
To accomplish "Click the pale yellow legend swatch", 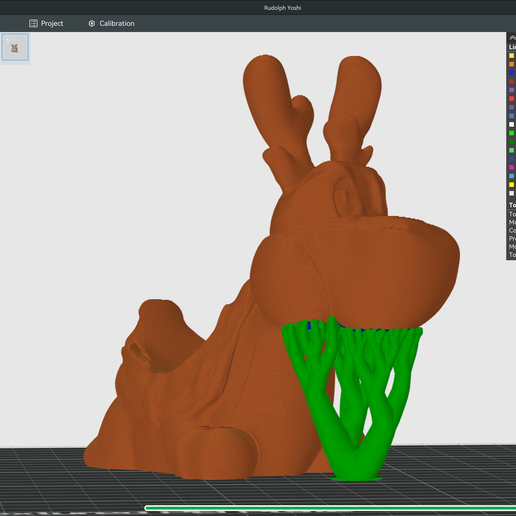I will point(512,56).
